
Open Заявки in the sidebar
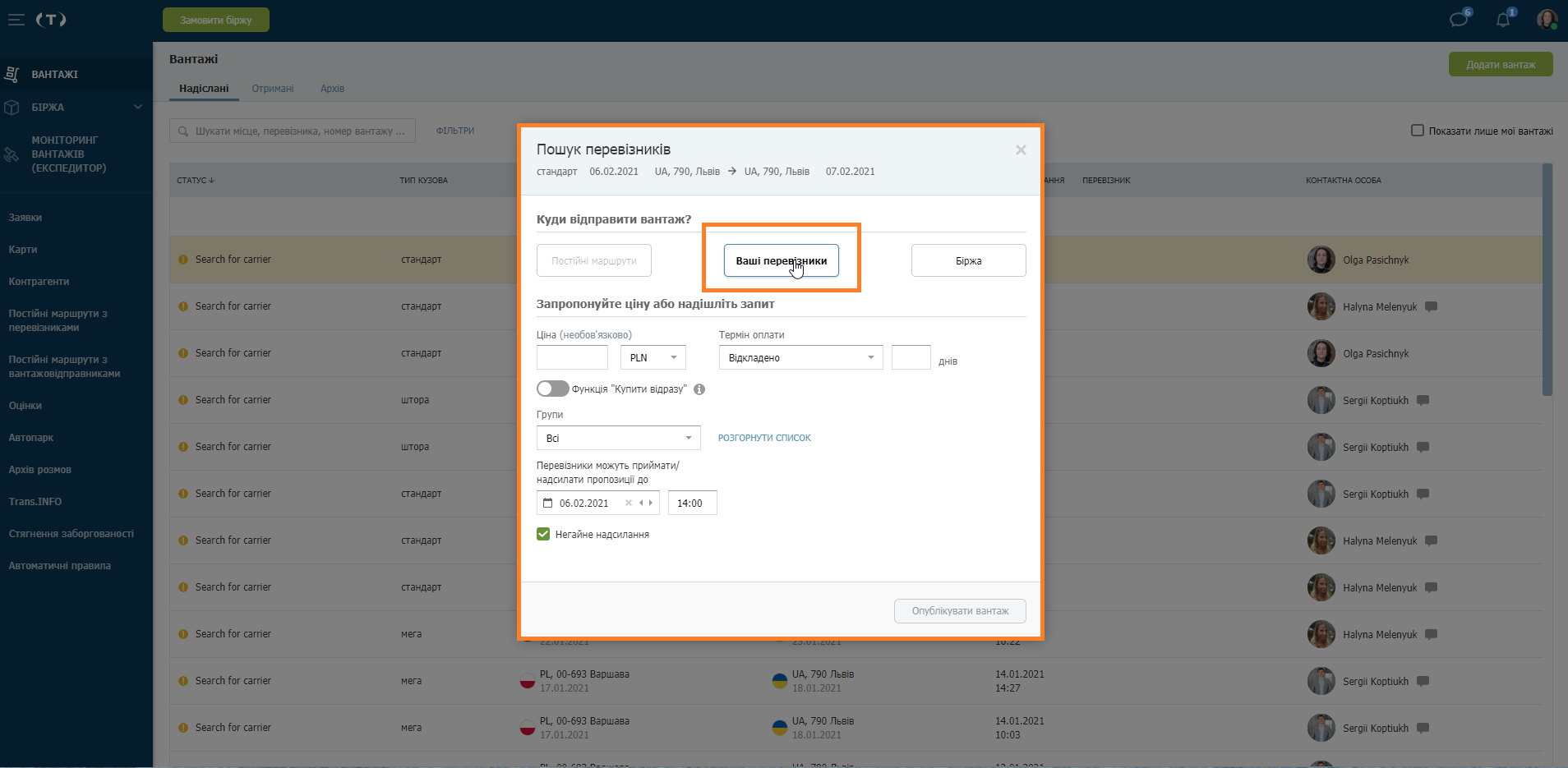(25, 218)
